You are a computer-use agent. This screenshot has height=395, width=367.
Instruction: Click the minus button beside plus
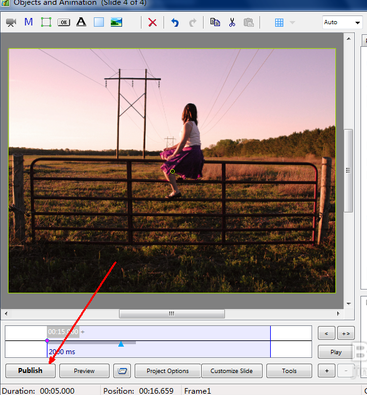pos(346,371)
